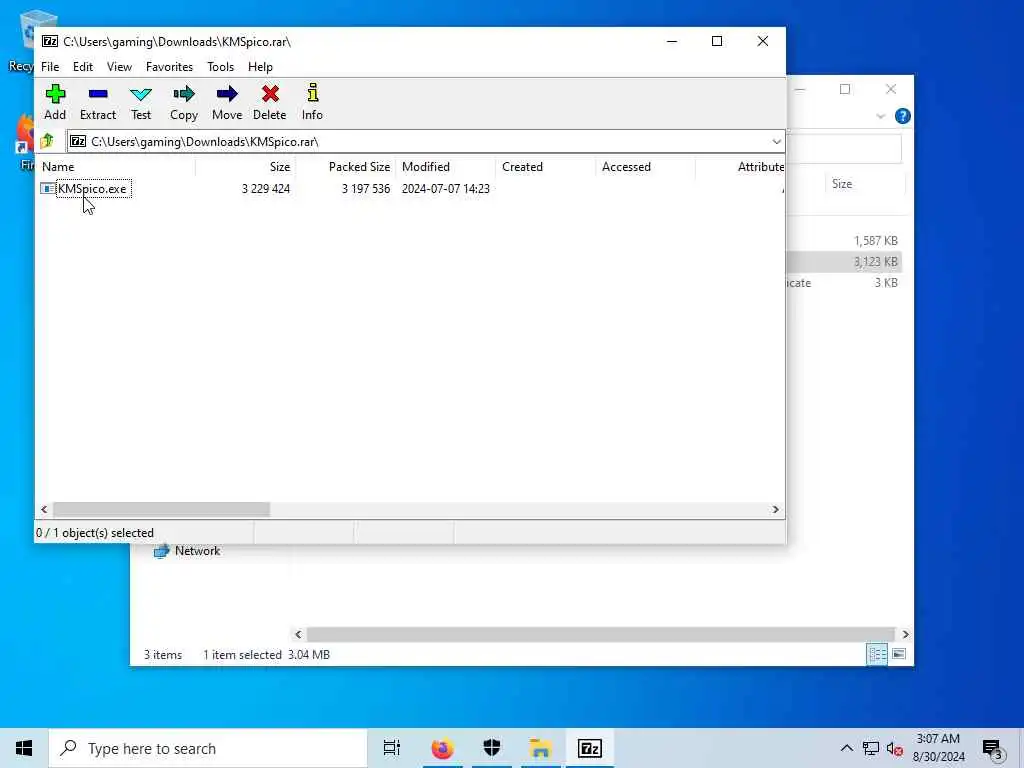The height and width of the screenshot is (768, 1024).
Task: Maximize the 7-Zip window
Action: click(x=717, y=41)
